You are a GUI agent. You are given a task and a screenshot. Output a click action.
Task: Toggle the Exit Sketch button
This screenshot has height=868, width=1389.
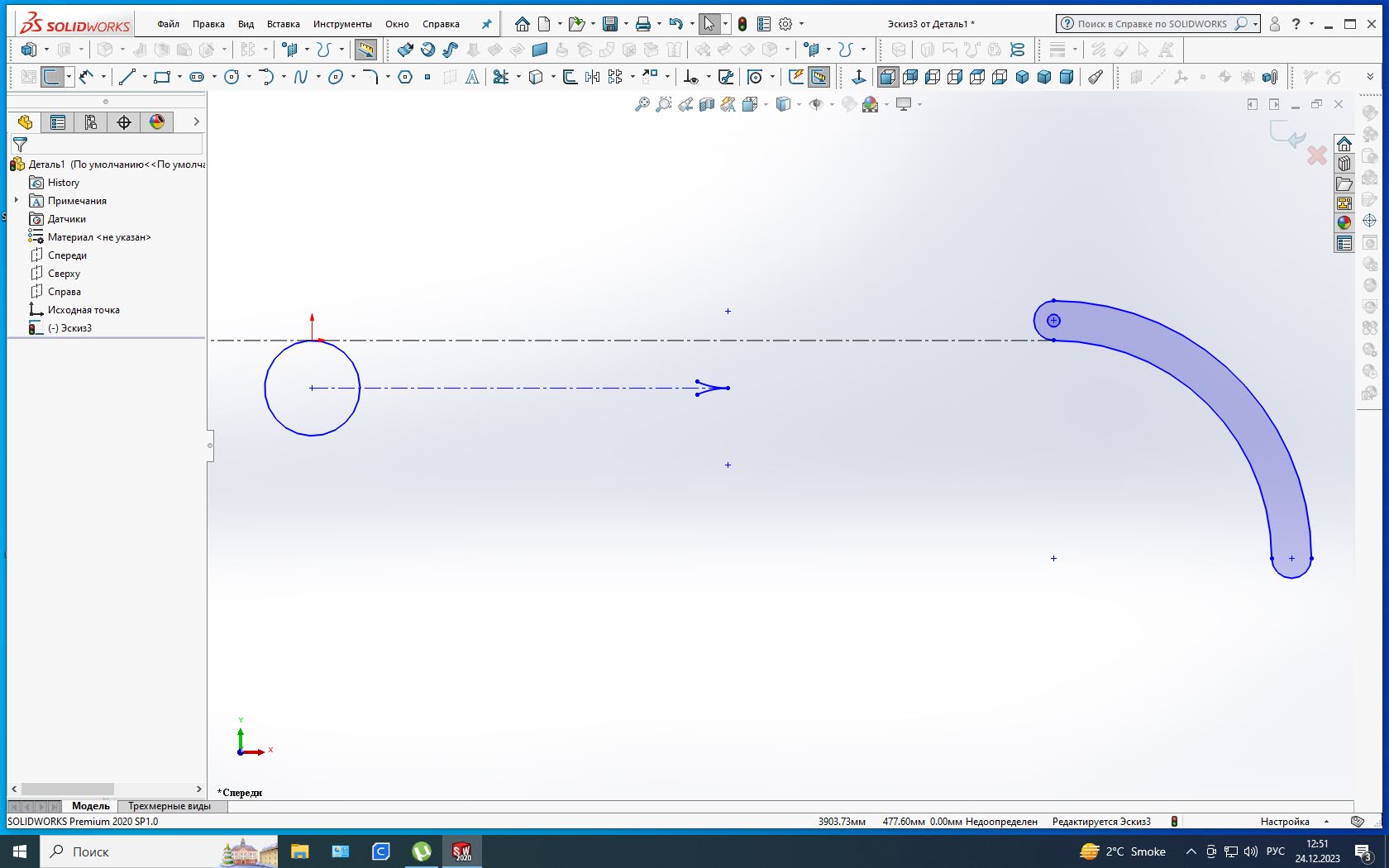click(52, 77)
